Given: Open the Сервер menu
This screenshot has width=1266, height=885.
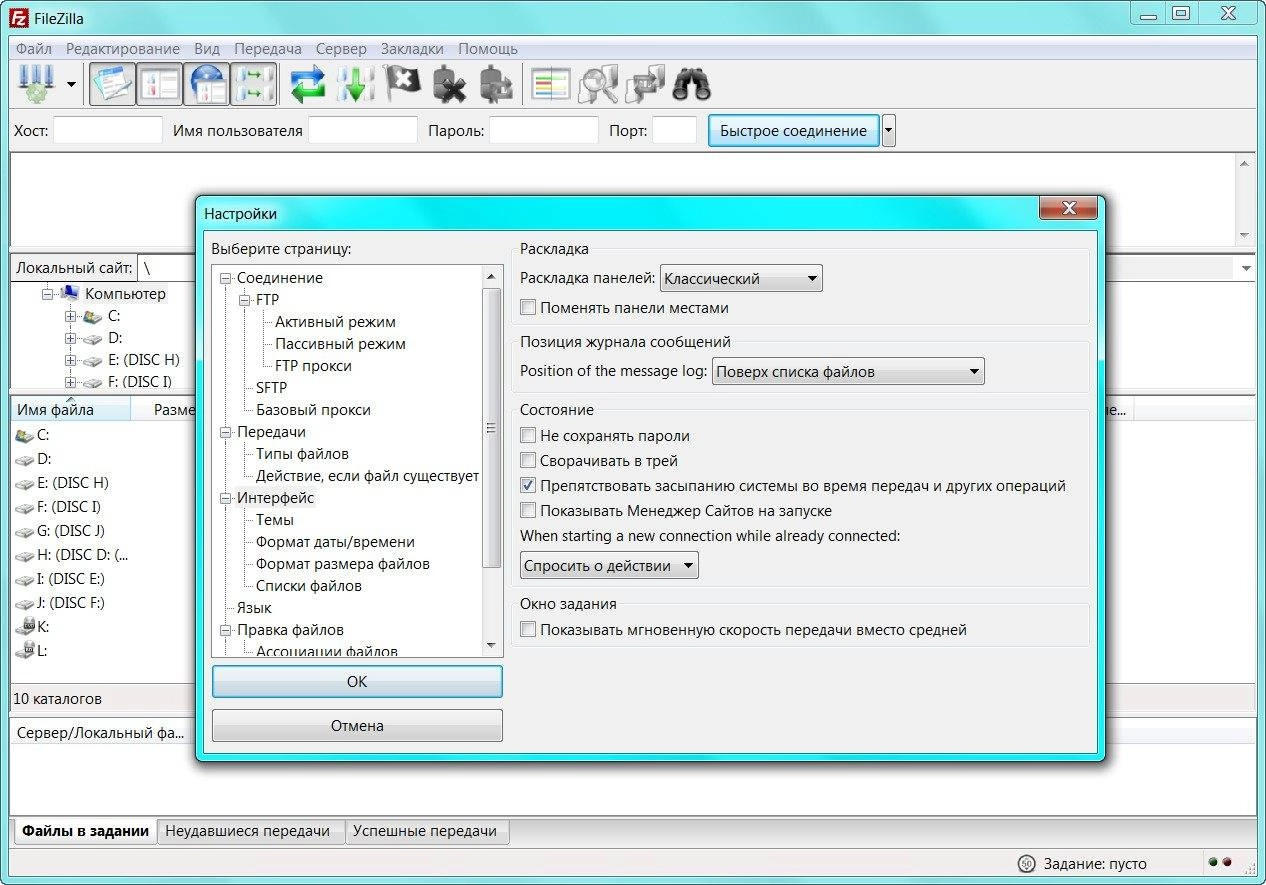Looking at the screenshot, I should 341,48.
